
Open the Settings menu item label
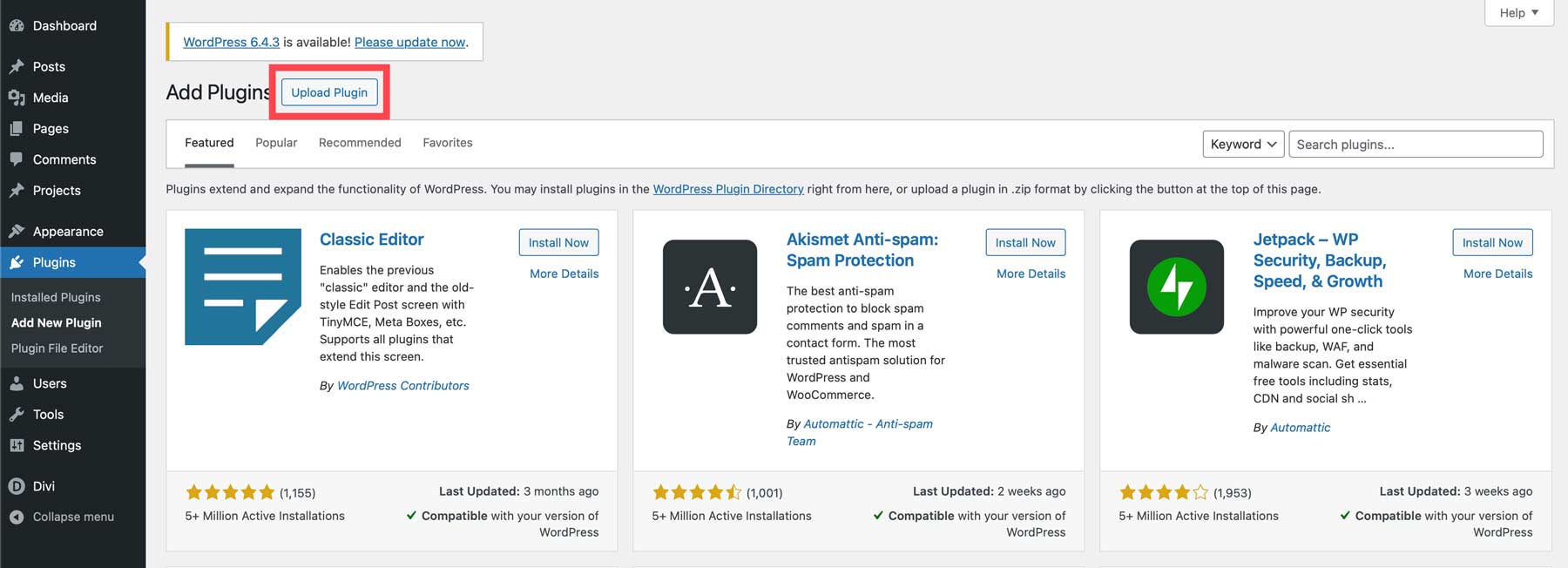57,445
